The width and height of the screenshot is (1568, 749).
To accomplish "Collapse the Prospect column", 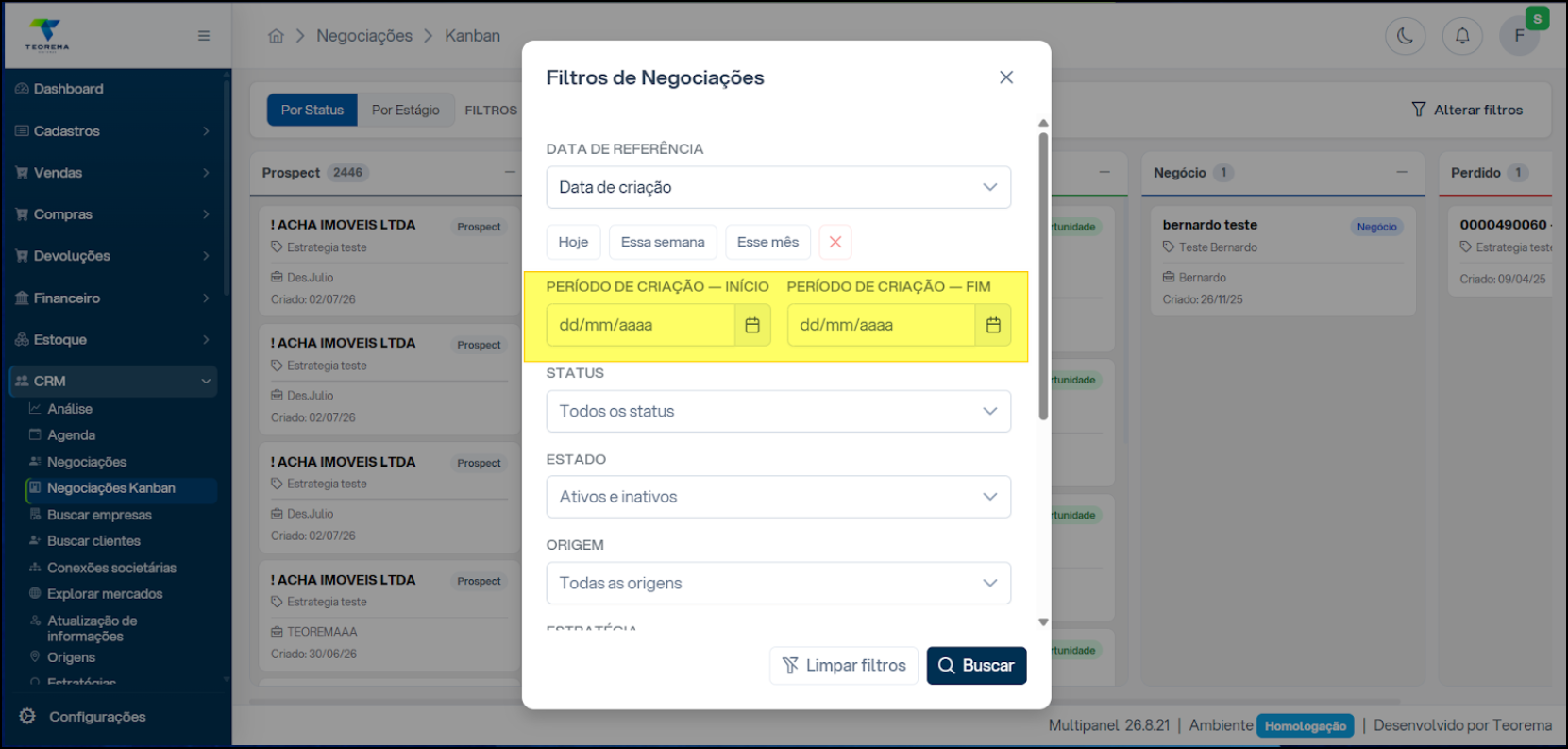I will point(510,172).
